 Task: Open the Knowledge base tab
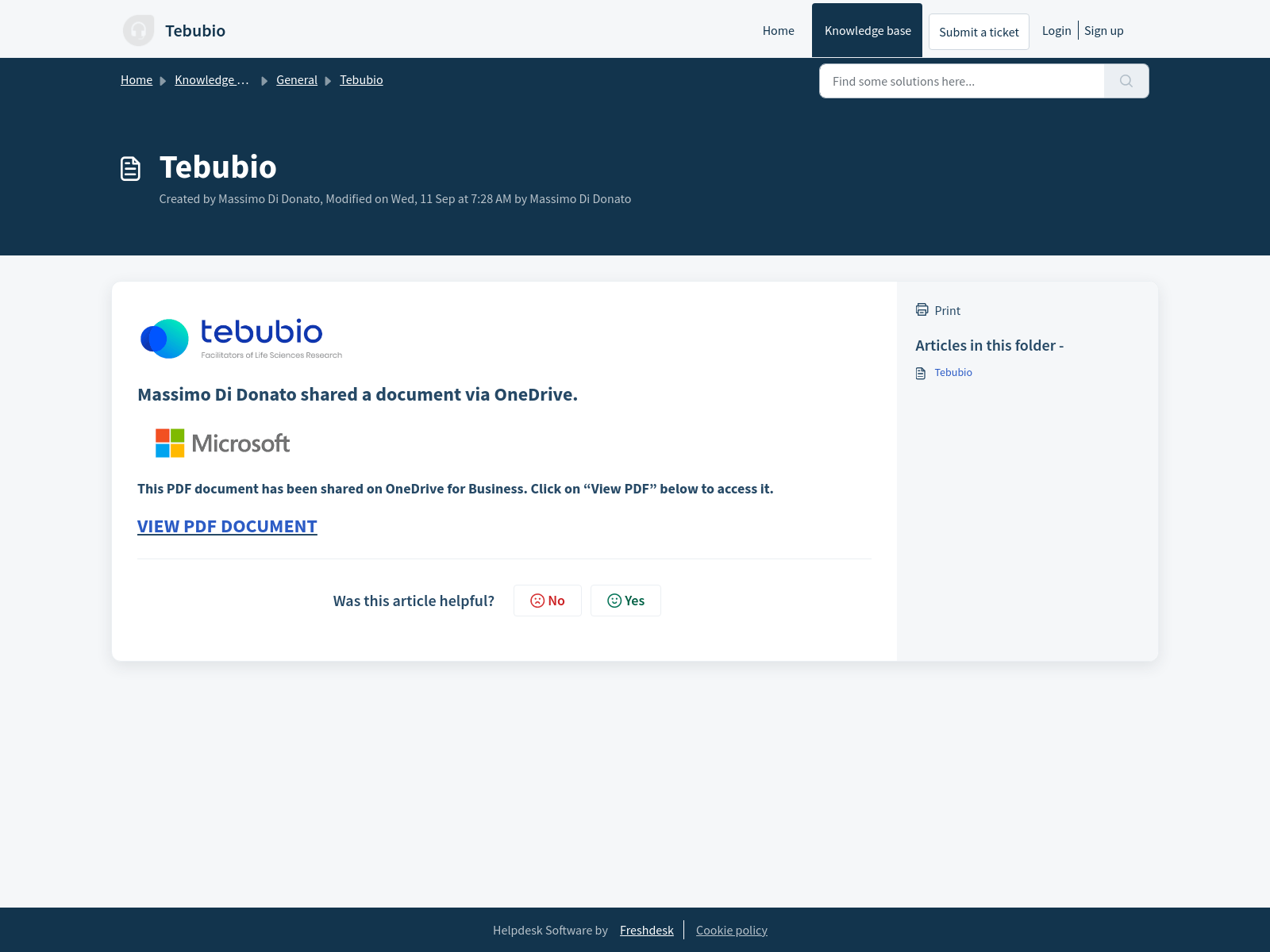[x=868, y=30]
